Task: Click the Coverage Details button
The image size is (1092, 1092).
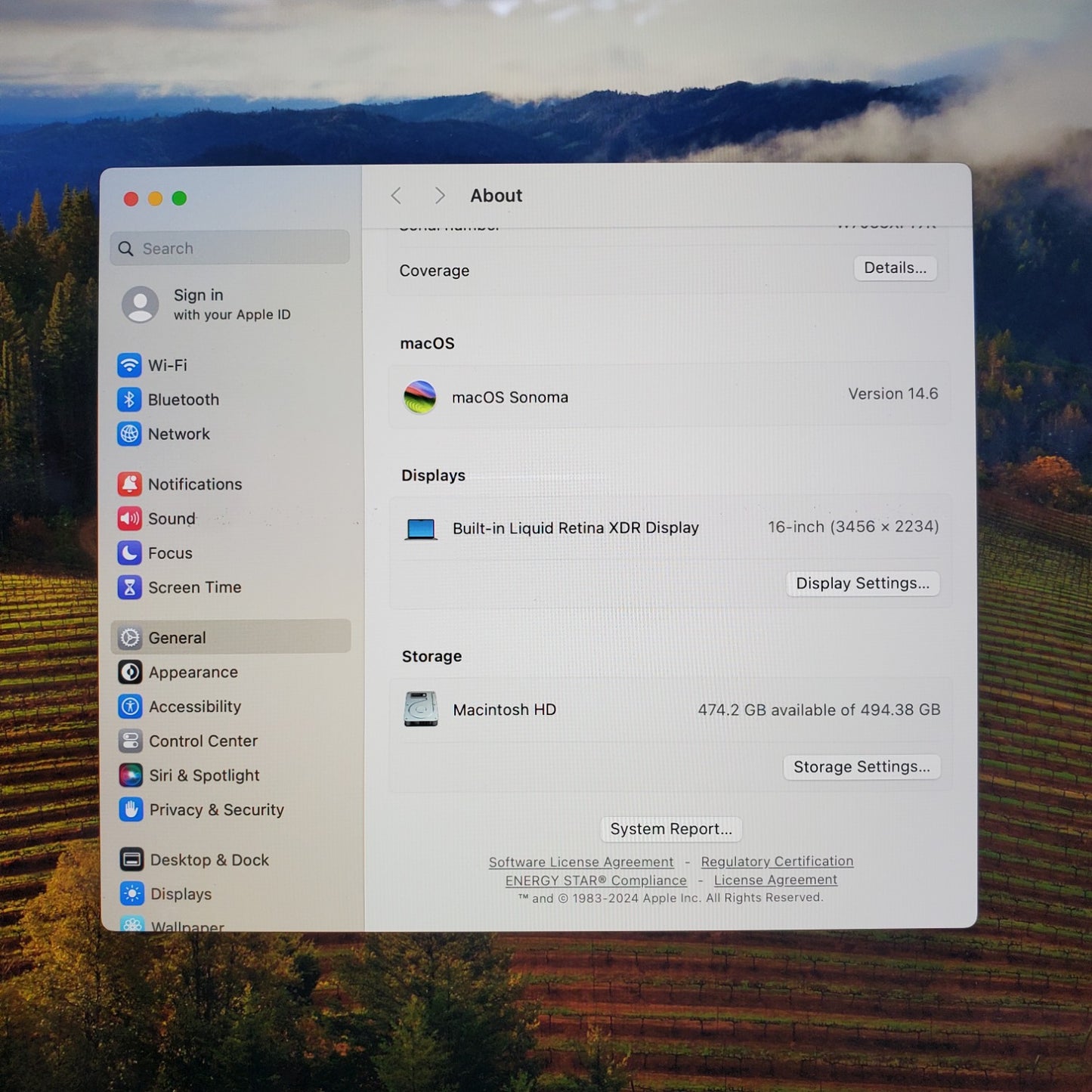Action: pyautogui.click(x=895, y=268)
